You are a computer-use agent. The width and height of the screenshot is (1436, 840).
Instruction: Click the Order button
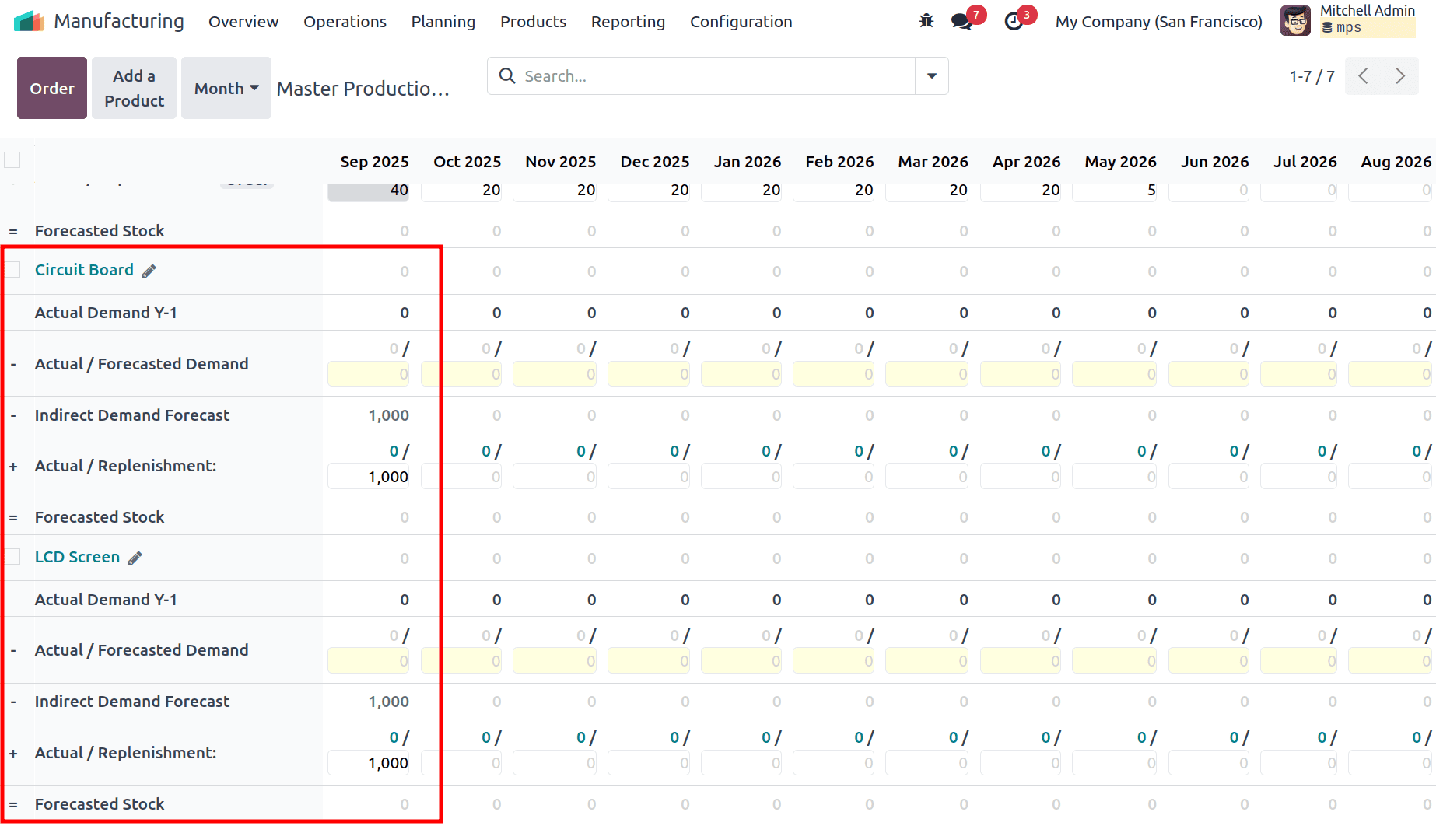click(x=51, y=88)
